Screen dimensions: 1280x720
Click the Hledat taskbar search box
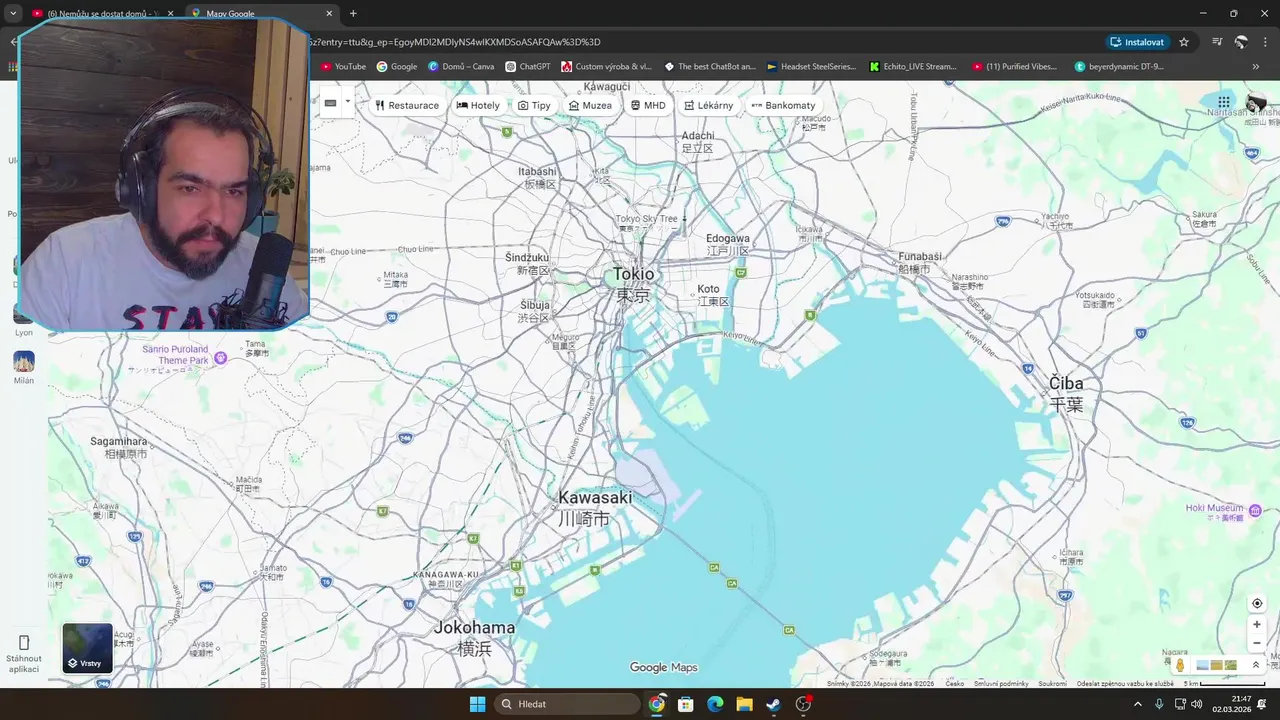568,704
